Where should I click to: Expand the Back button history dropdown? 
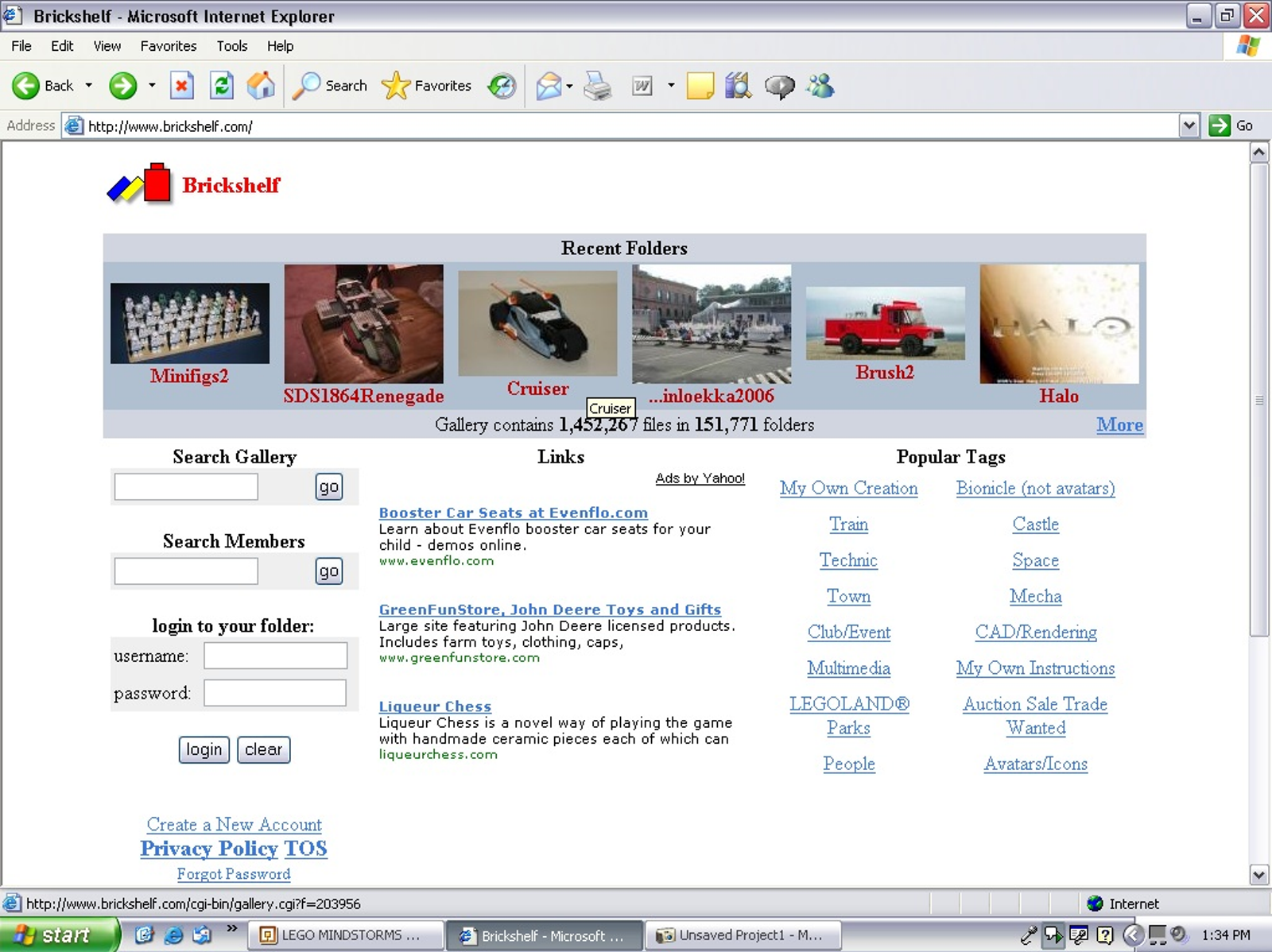point(89,86)
